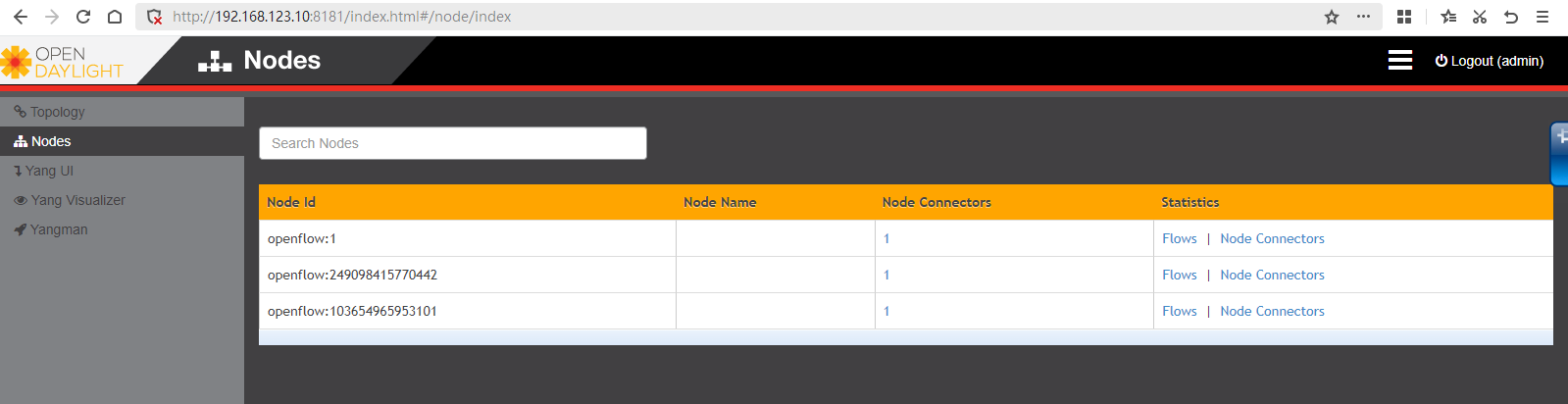The height and width of the screenshot is (404, 1568).
Task: Reload the current page
Action: pos(83,17)
